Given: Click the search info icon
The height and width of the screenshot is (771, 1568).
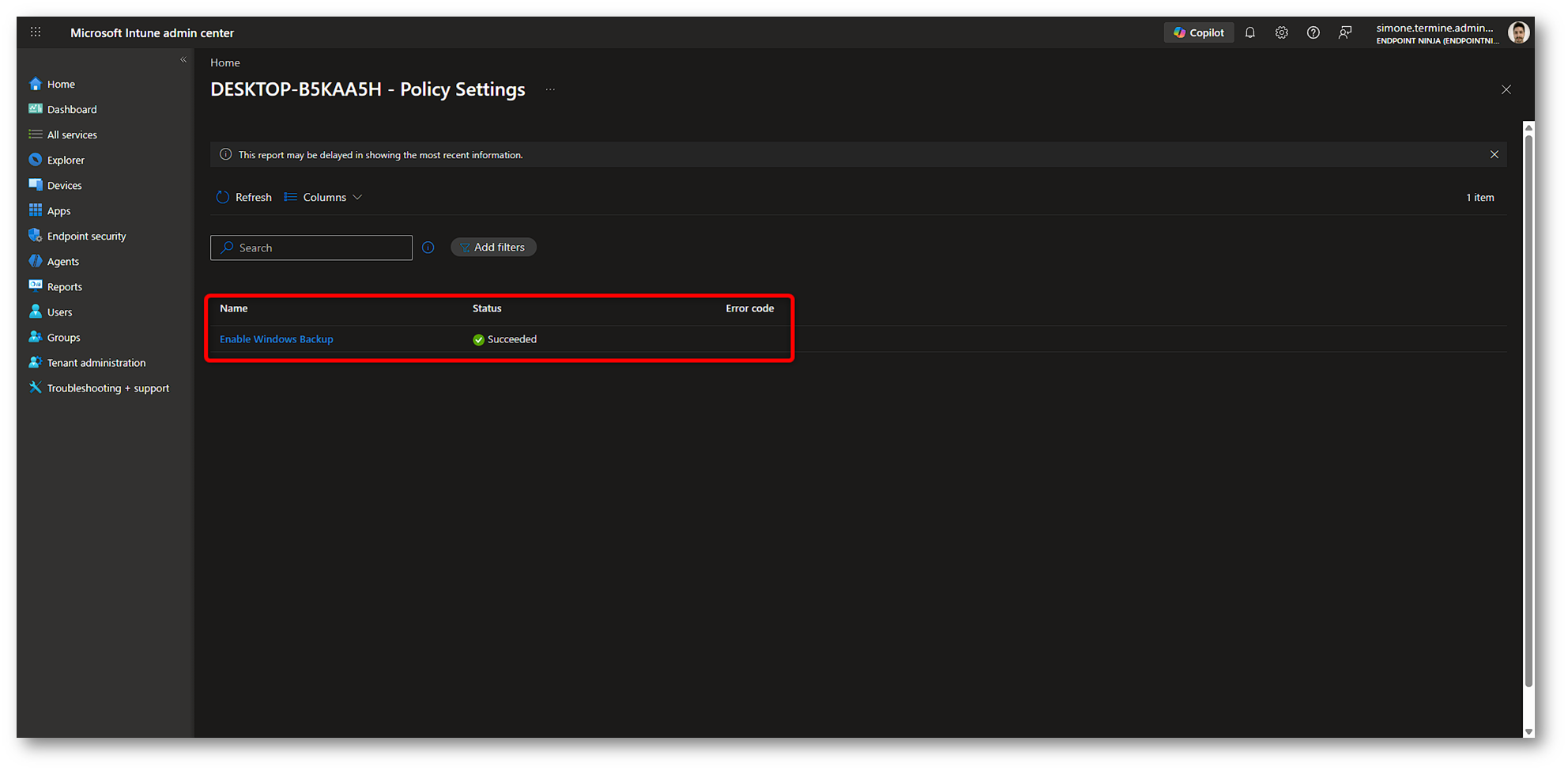Looking at the screenshot, I should (x=428, y=248).
